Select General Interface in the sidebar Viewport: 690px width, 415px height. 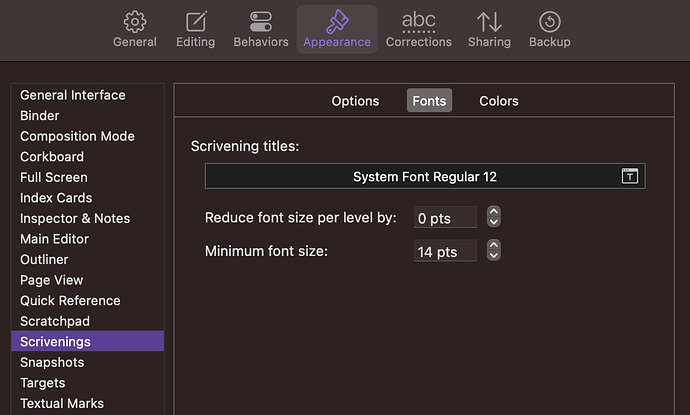tap(88, 95)
